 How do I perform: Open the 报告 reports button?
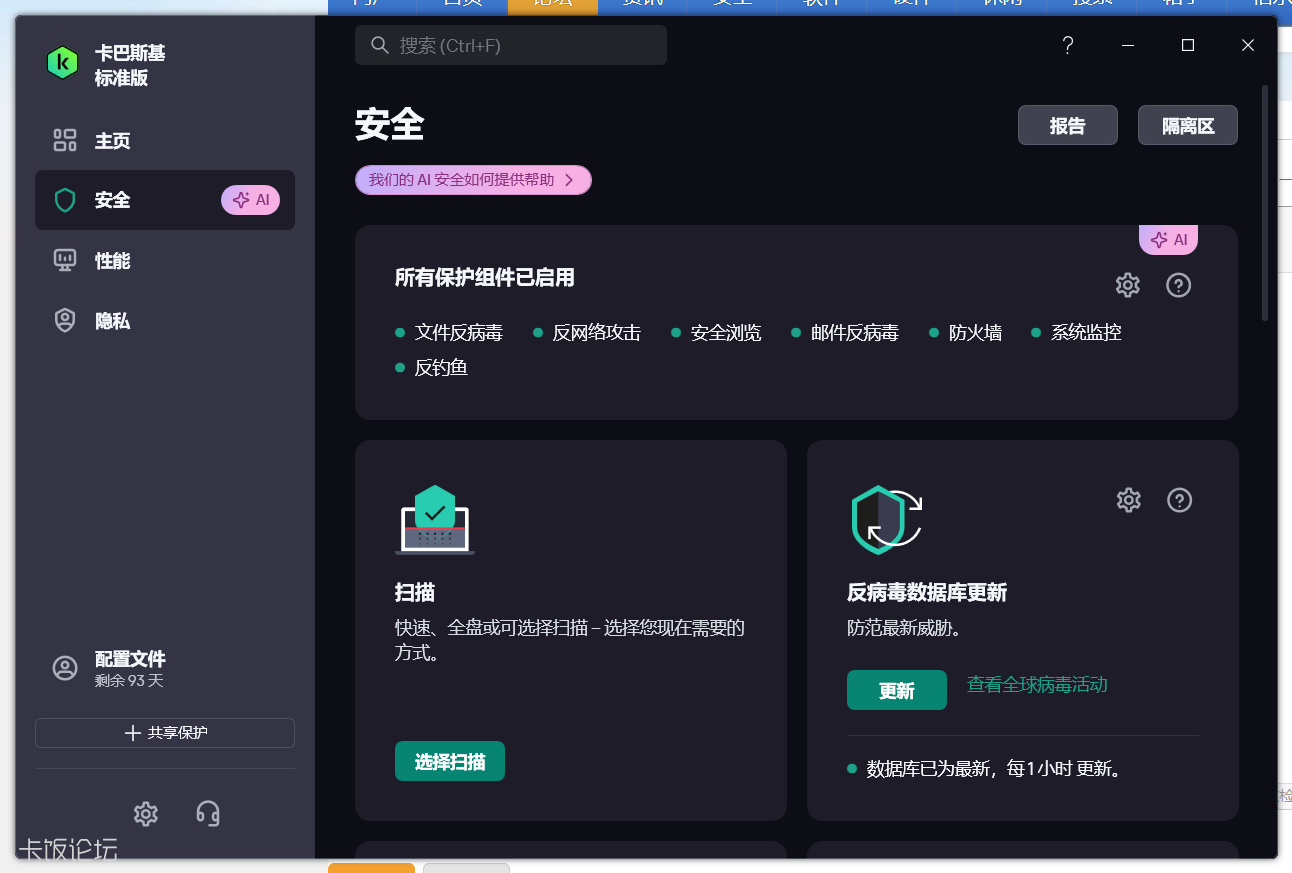pos(1068,125)
